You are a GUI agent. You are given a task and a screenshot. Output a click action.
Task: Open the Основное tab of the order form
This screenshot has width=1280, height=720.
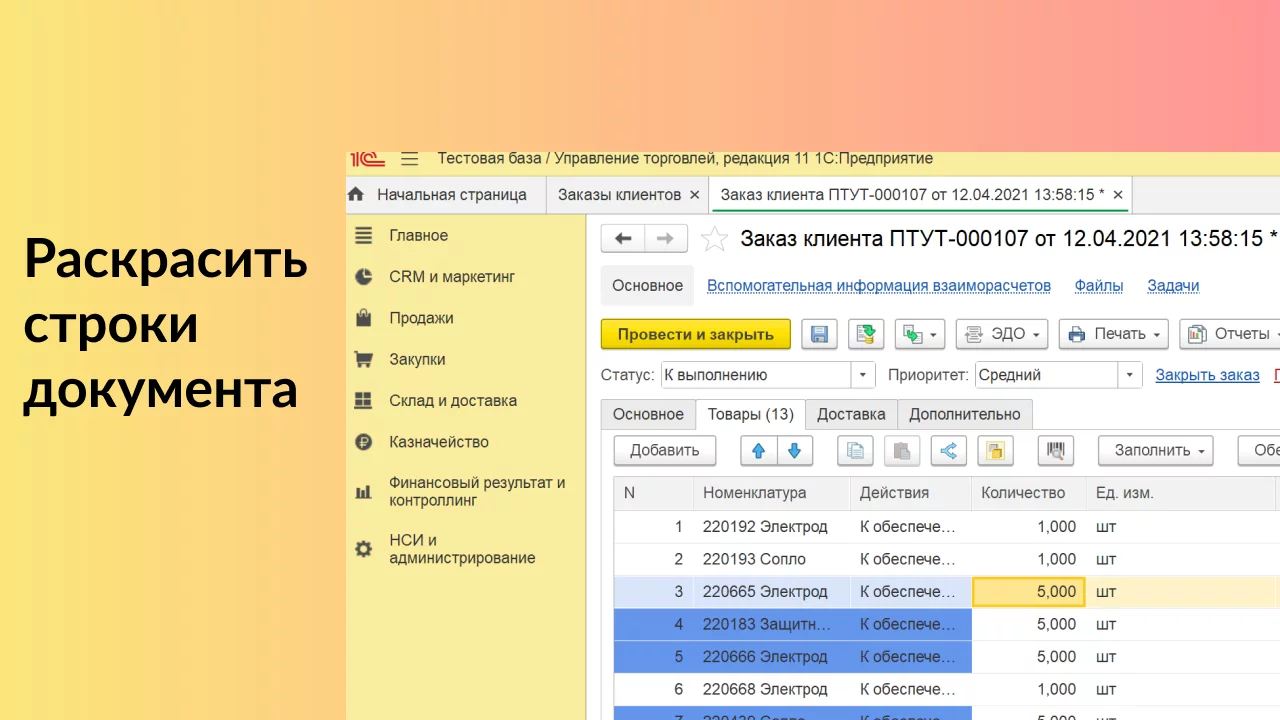[x=648, y=414]
